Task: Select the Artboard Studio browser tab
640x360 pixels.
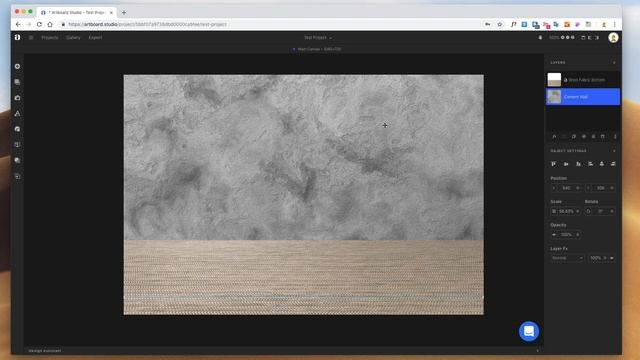Action: [76, 13]
